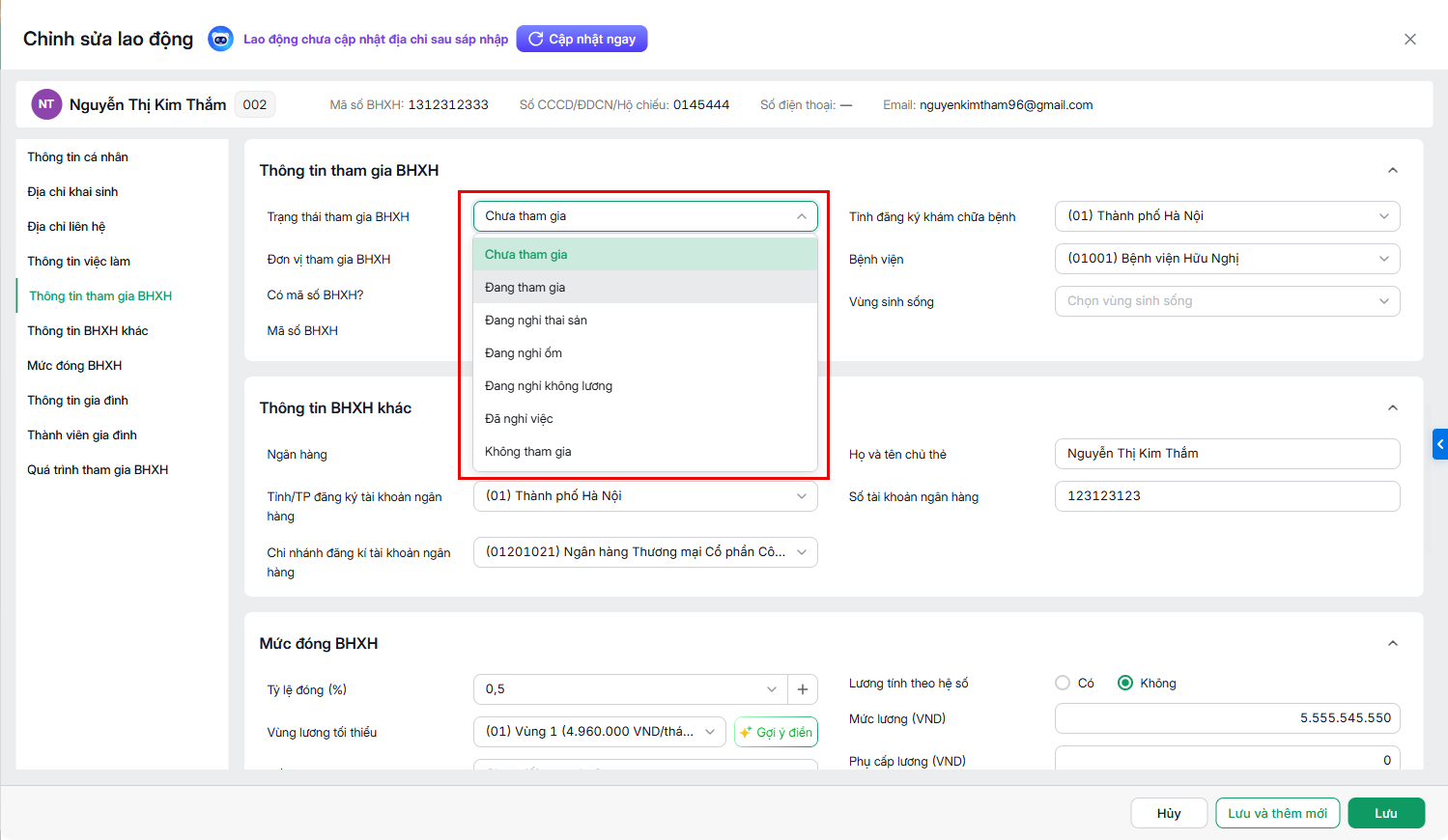Go to Quá trình tham gia BHXH section
This screenshot has width=1448, height=840.
click(98, 470)
